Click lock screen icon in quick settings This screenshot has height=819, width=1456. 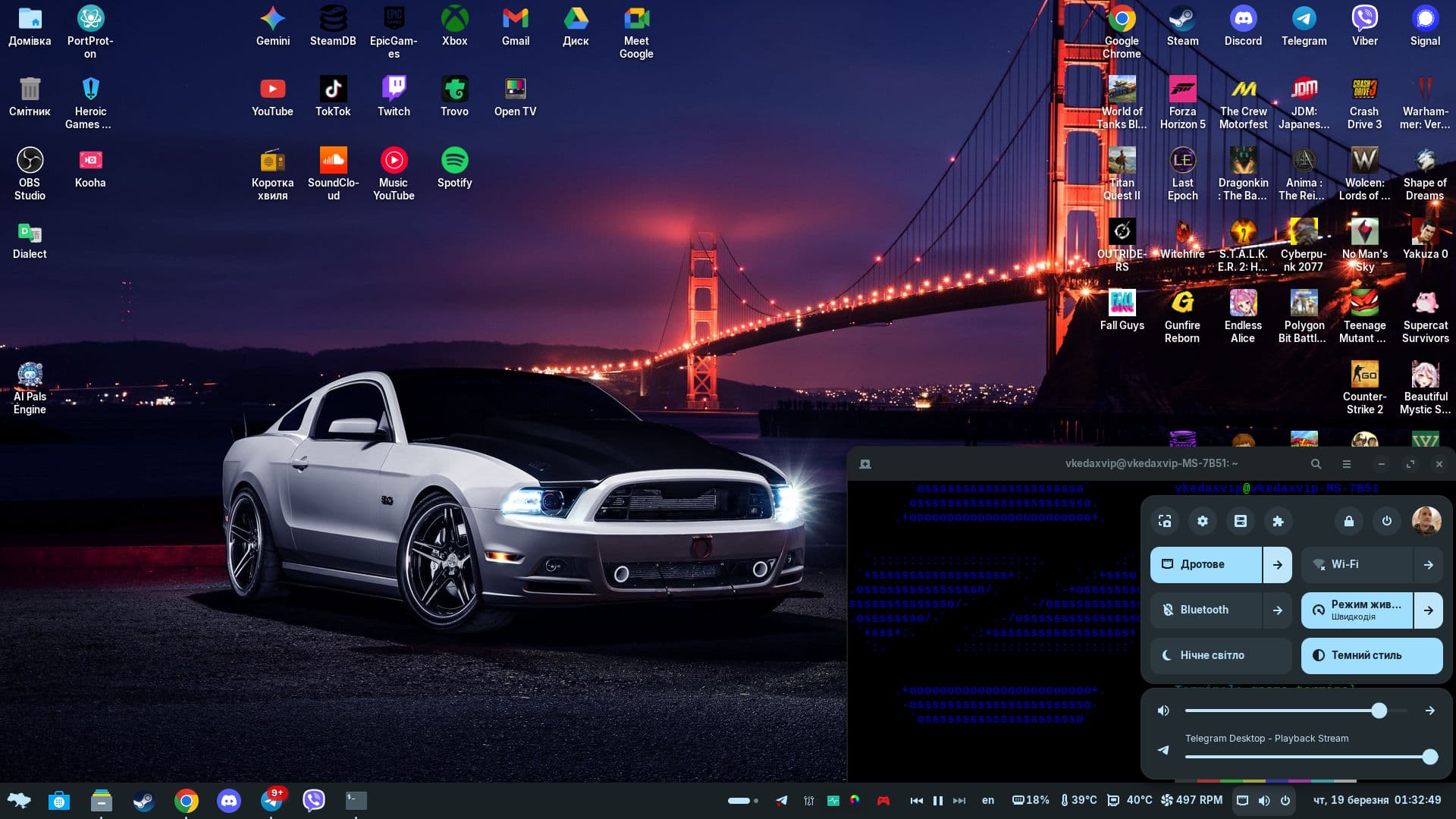coord(1348,521)
